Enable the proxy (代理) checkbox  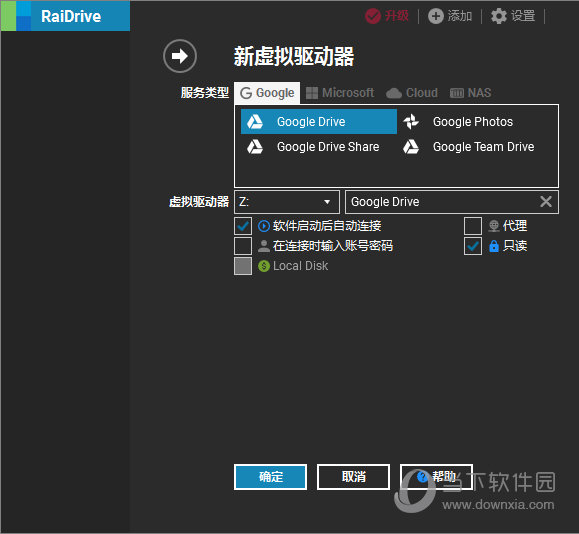click(473, 226)
